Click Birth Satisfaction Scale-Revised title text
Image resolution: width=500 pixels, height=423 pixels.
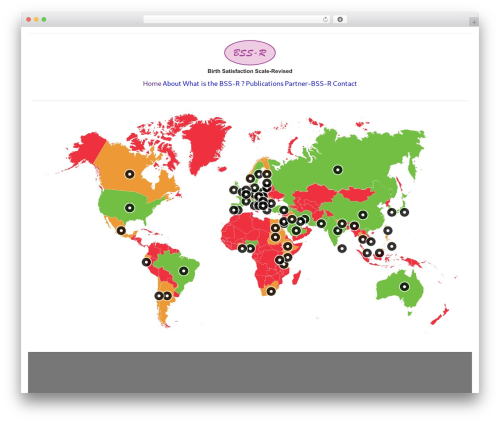(250, 71)
